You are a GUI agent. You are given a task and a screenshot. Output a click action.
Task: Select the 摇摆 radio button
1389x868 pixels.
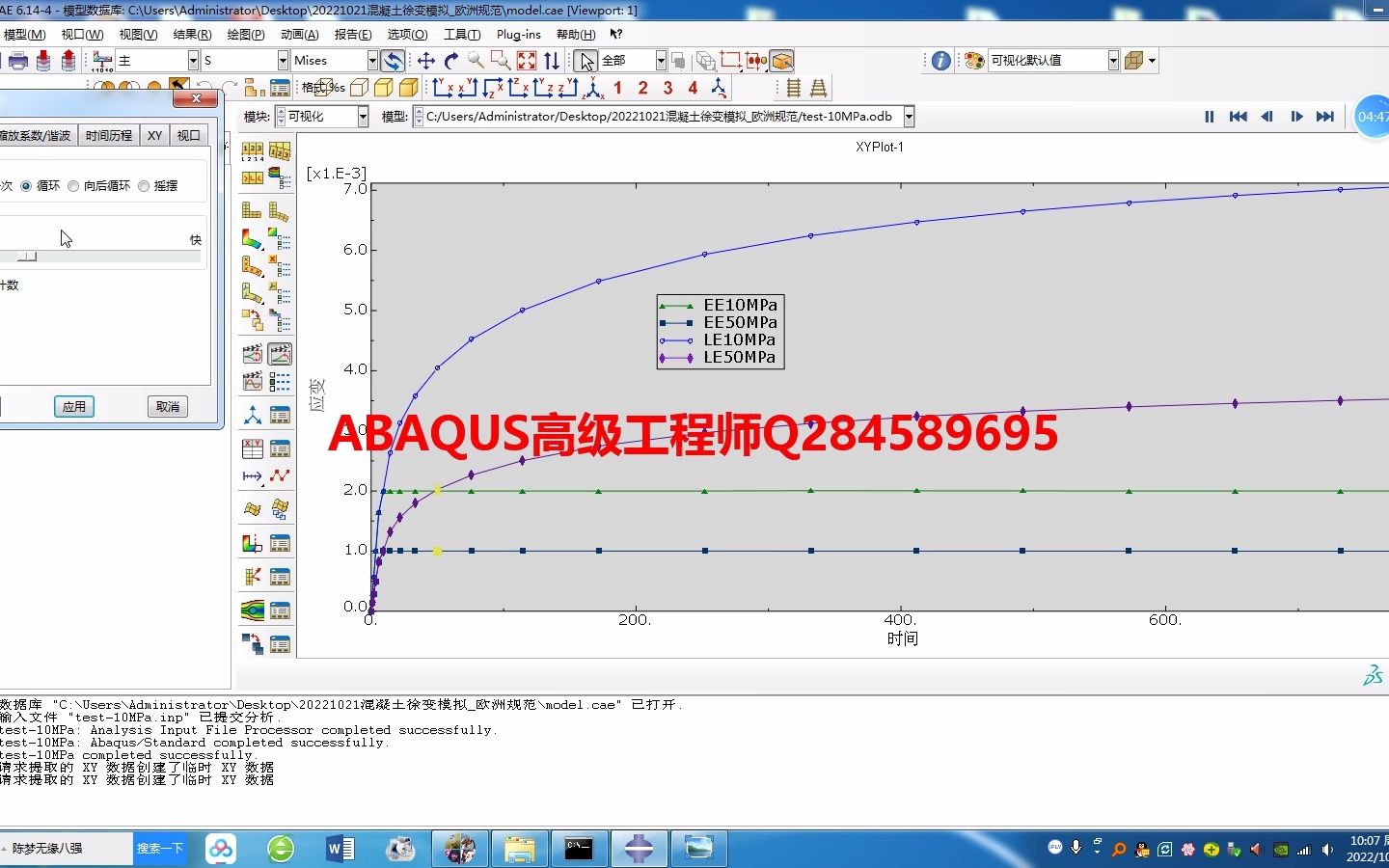coord(144,186)
